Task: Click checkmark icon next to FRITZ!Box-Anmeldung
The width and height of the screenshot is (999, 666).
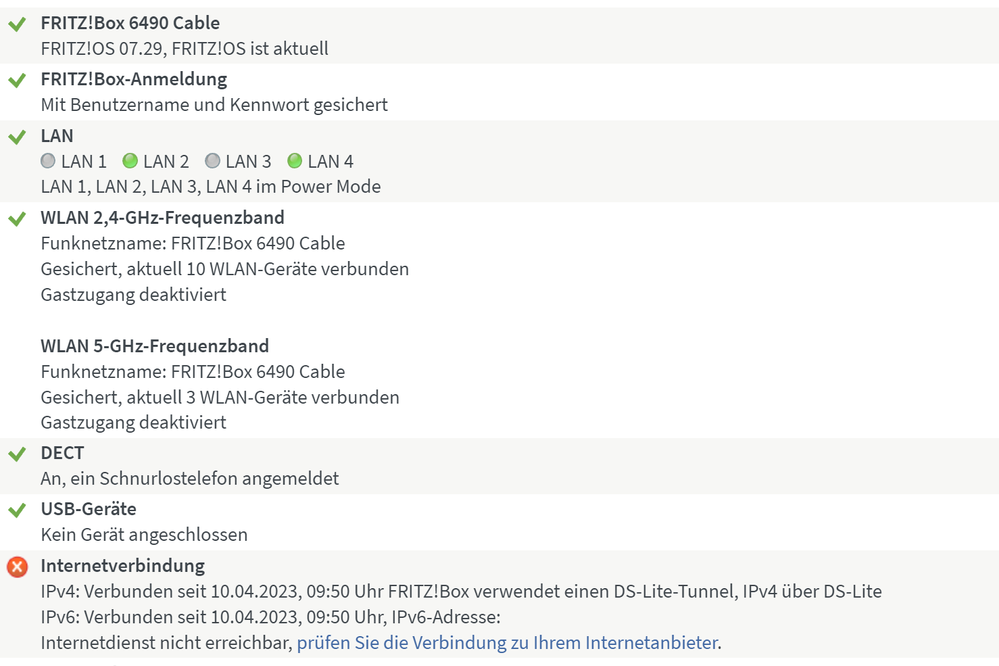Action: (17, 79)
